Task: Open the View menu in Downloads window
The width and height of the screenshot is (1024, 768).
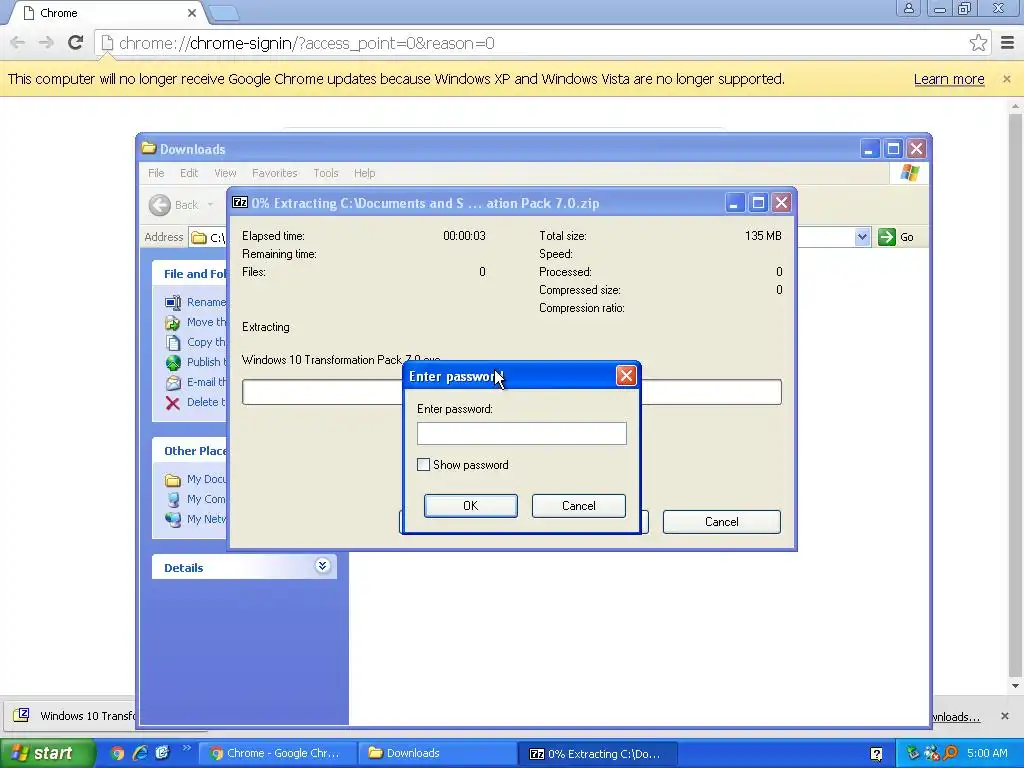Action: pos(225,173)
